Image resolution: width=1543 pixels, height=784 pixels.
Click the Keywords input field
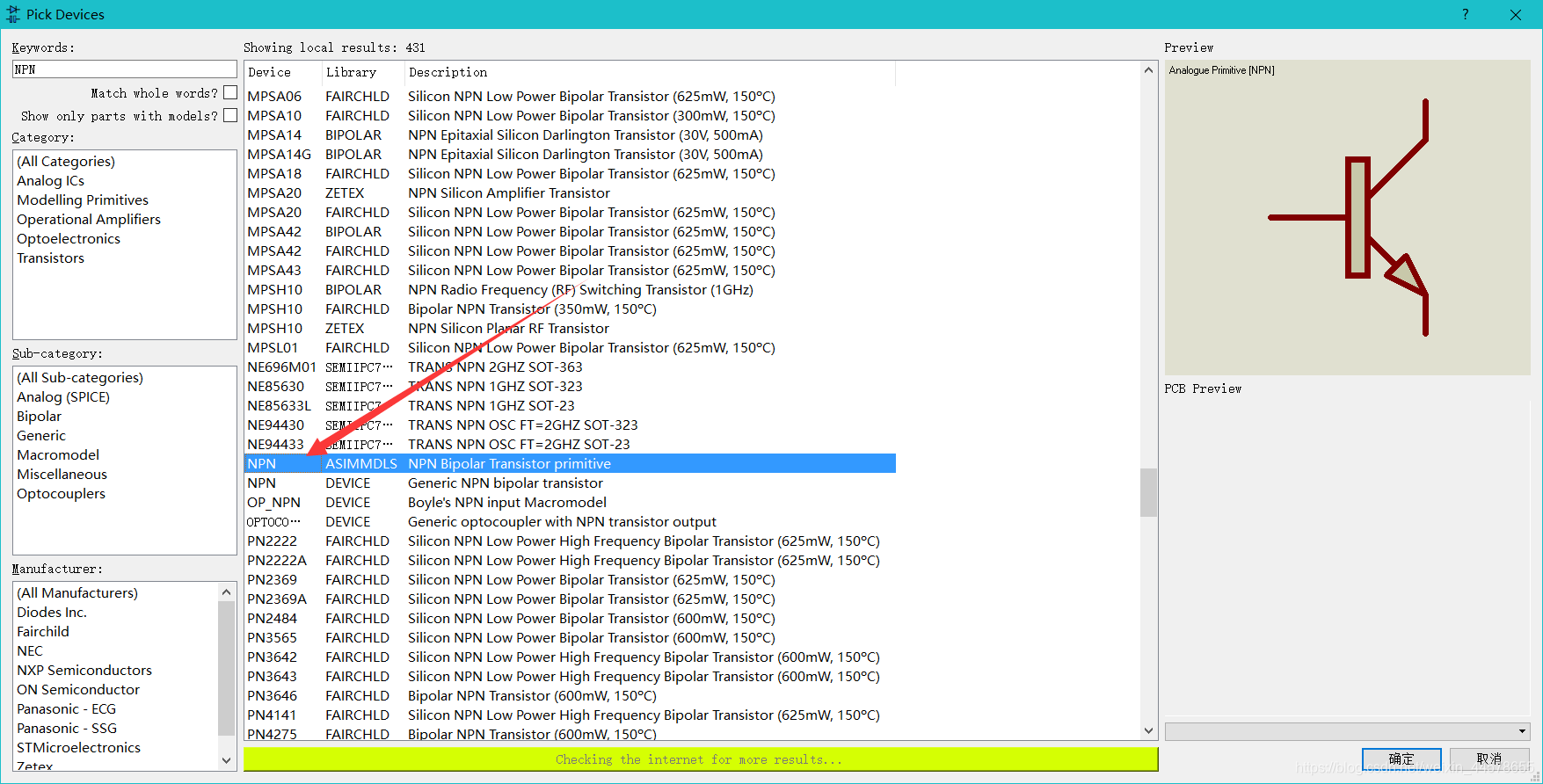[125, 69]
